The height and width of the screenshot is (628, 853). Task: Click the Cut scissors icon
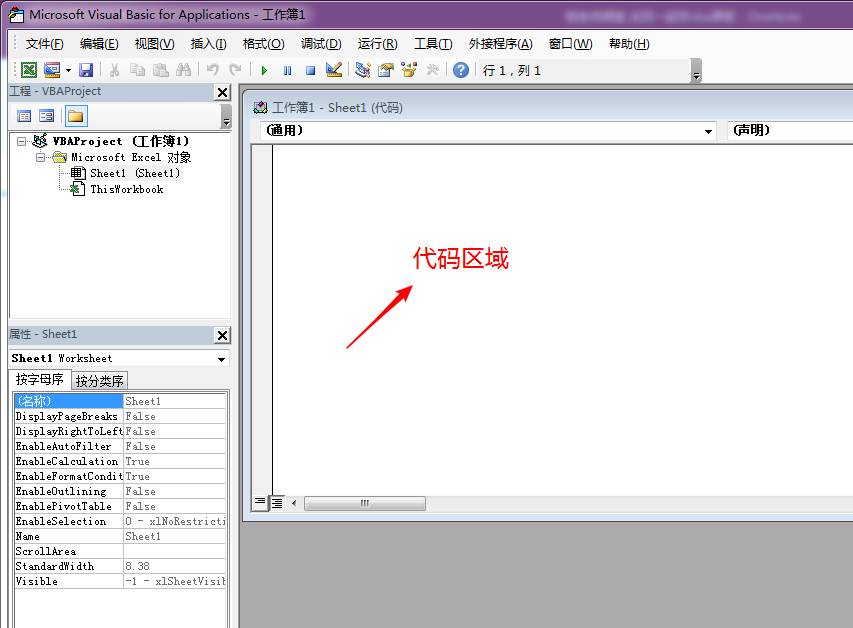[114, 70]
